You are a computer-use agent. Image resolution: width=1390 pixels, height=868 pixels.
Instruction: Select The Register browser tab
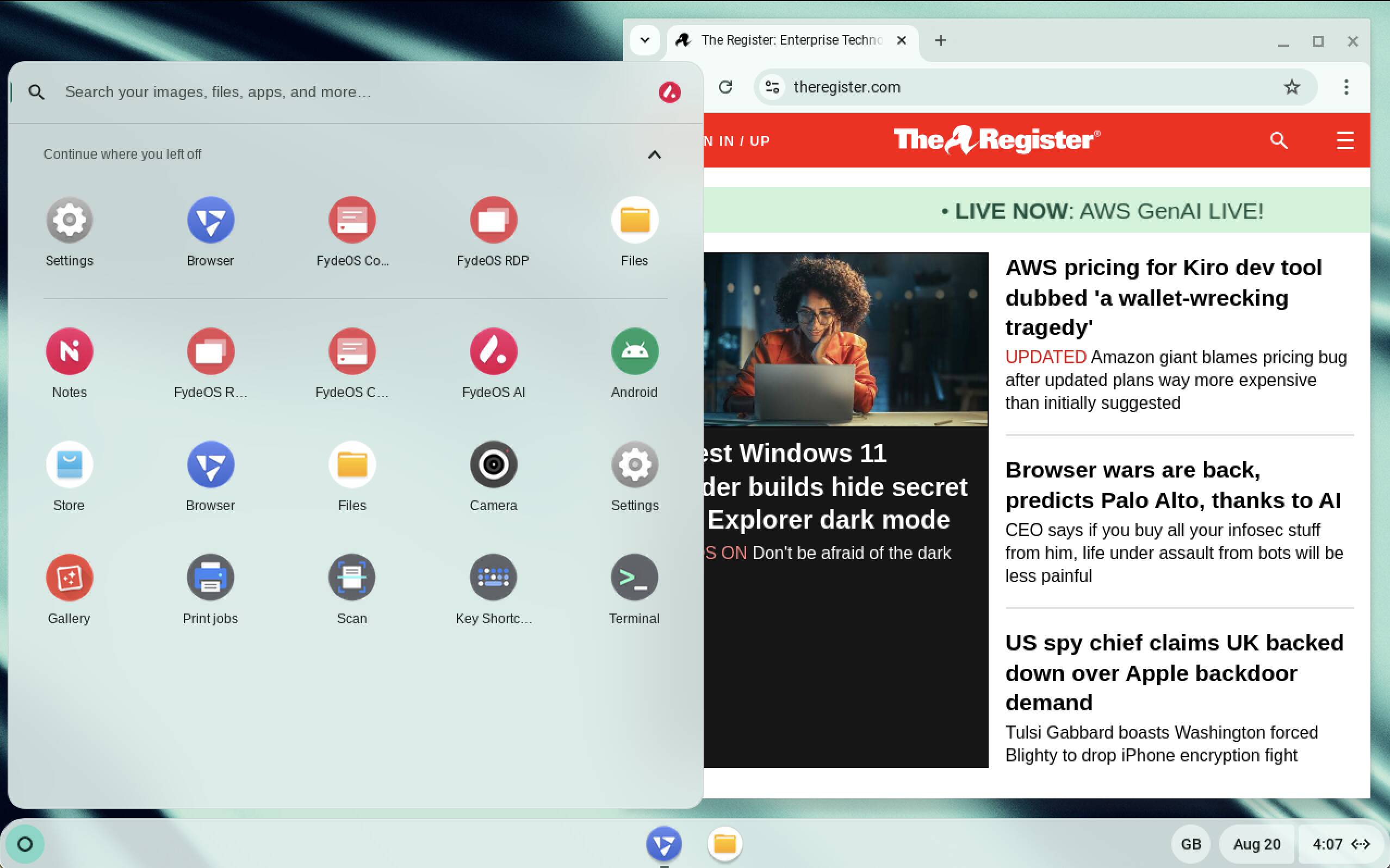point(791,40)
